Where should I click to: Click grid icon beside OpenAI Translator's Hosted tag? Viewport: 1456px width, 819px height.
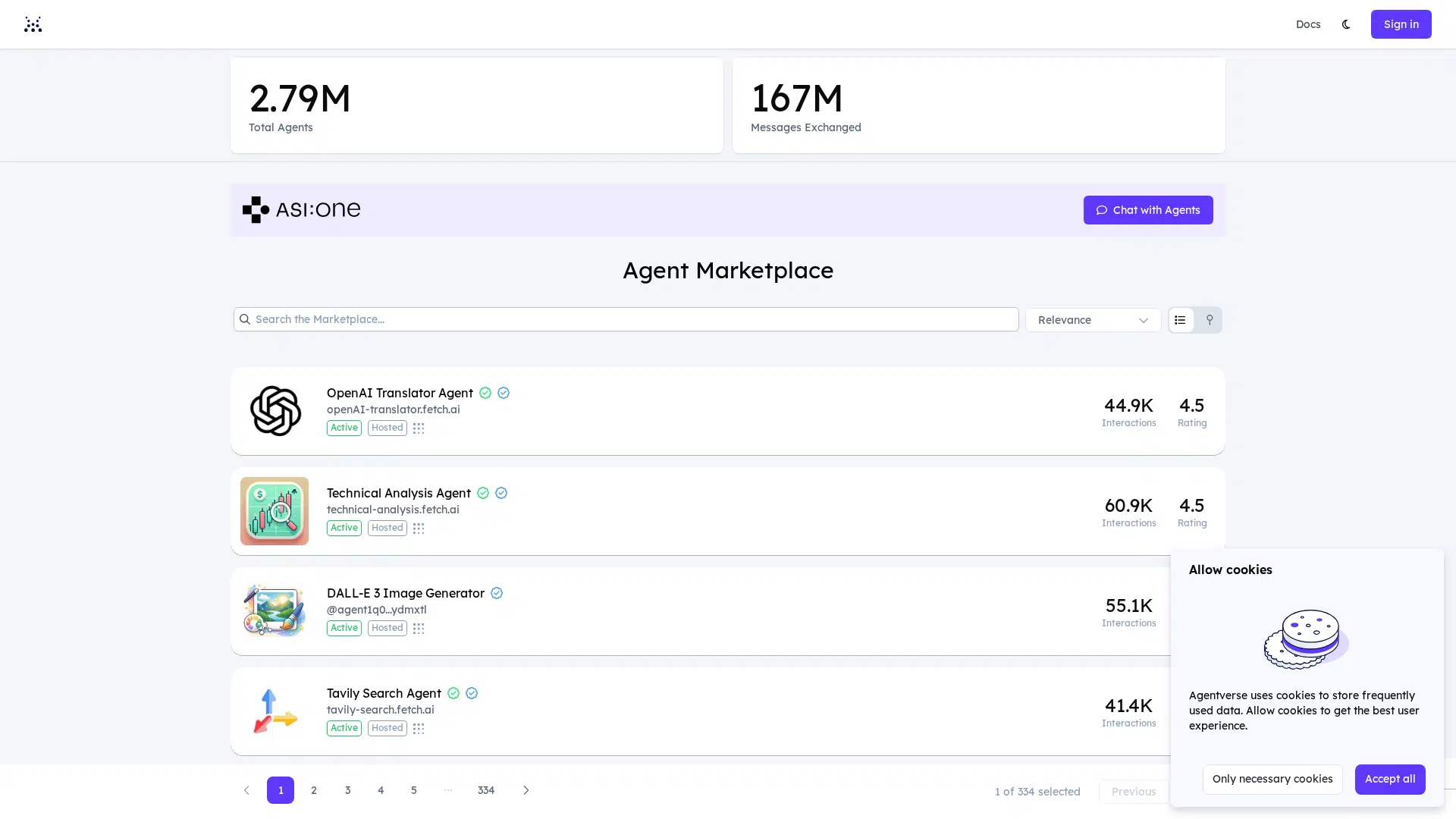[419, 428]
